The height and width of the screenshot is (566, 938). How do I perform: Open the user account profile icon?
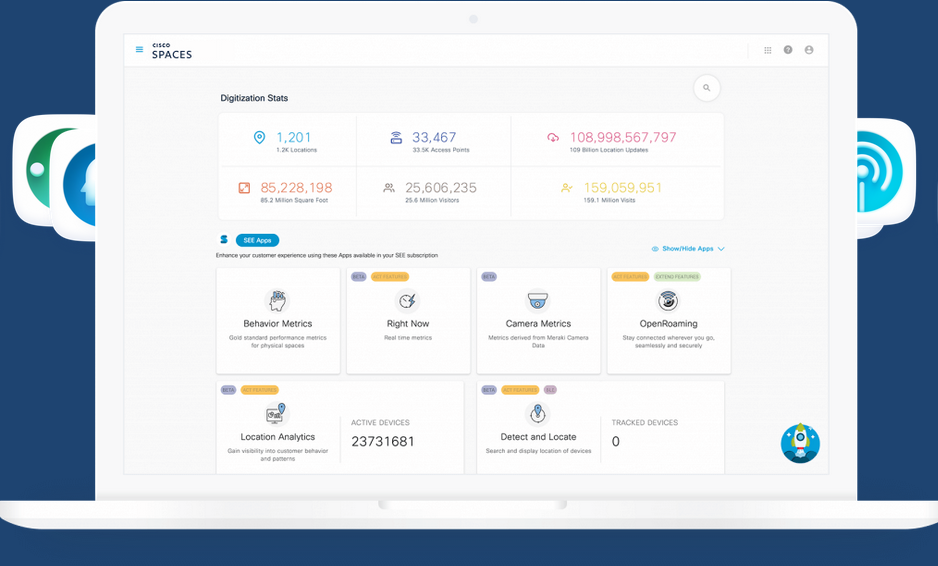point(809,50)
